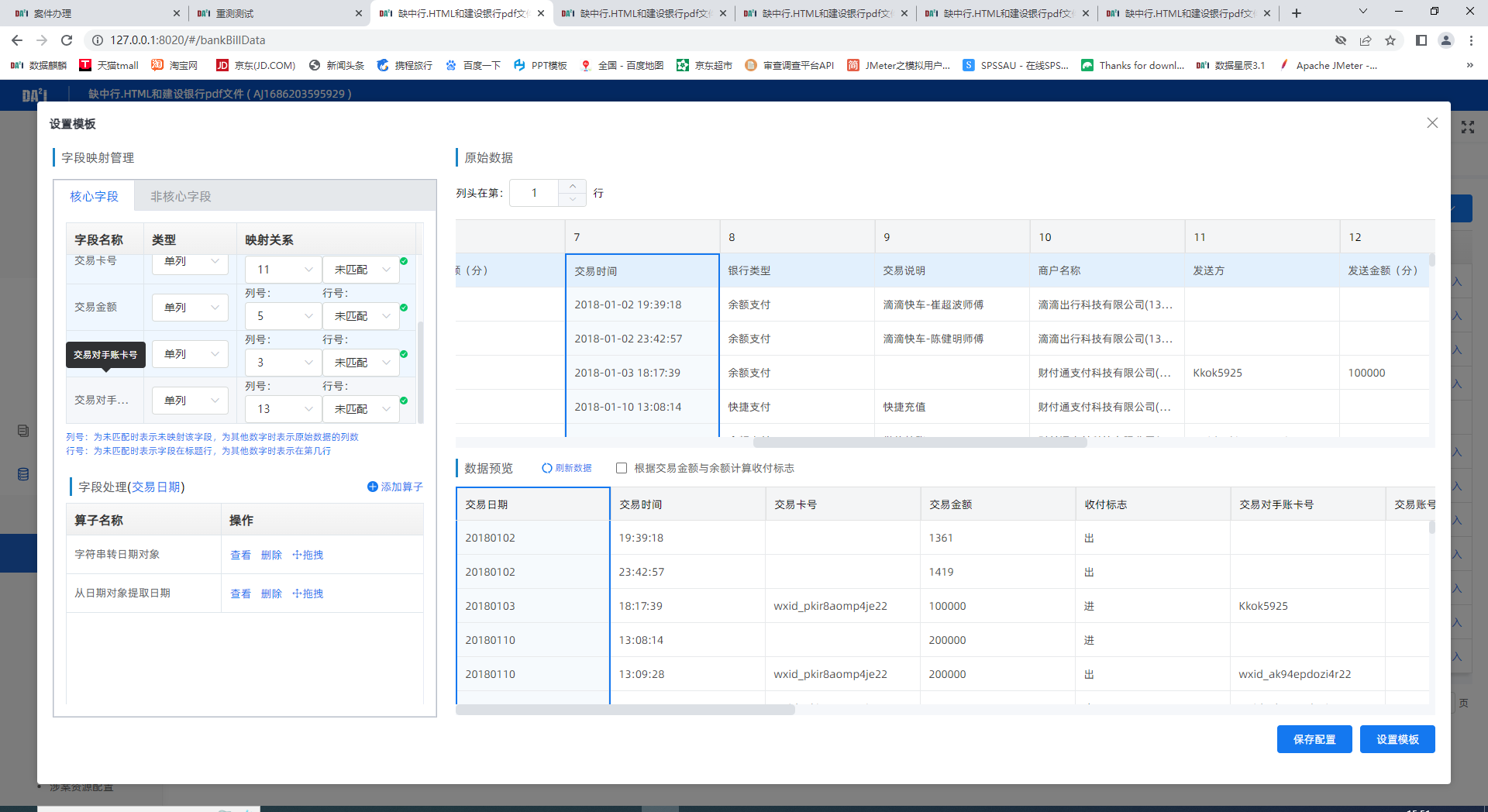The height and width of the screenshot is (812, 1488).
Task: Click the 列头在第 number input field
Action: pyautogui.click(x=534, y=193)
